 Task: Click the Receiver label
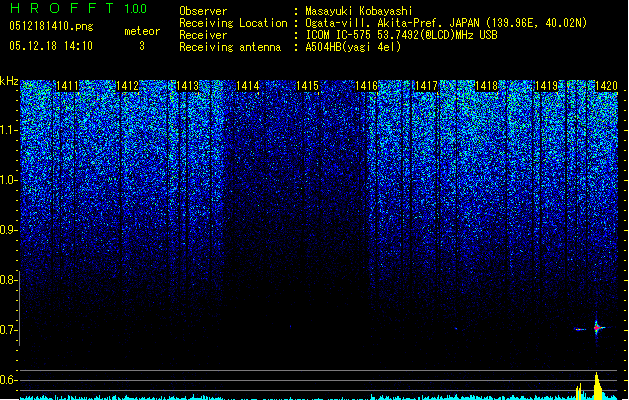coord(203,35)
